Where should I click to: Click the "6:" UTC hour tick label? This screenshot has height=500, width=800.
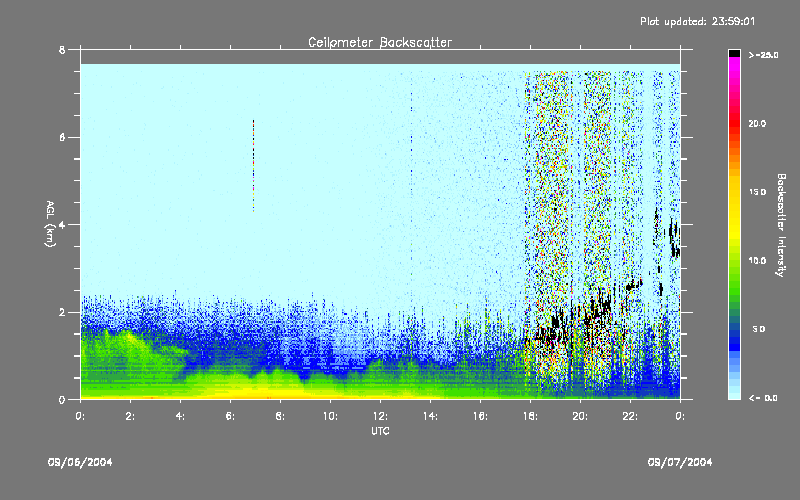coord(230,416)
